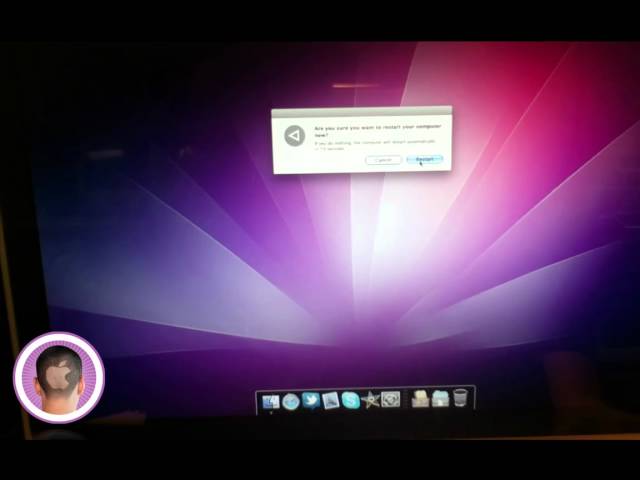Image resolution: width=640 pixels, height=480 pixels.
Task: Click gray square icon right of iMovie star
Action: 391,399
